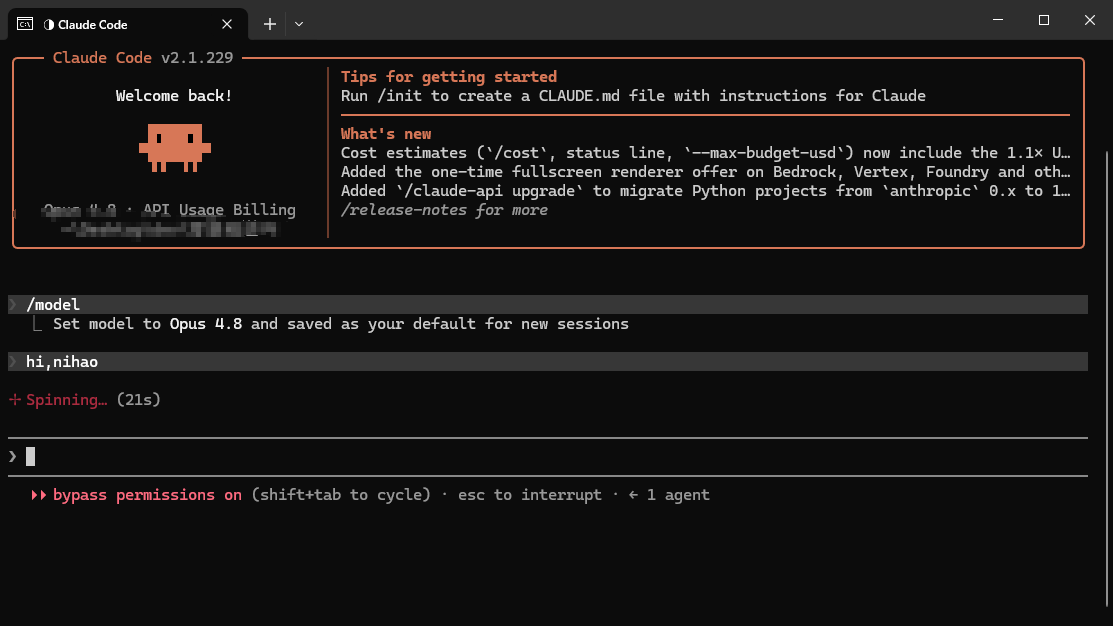The height and width of the screenshot is (626, 1113).
Task: Click the prompt chevron before /model
Action: (x=13, y=304)
